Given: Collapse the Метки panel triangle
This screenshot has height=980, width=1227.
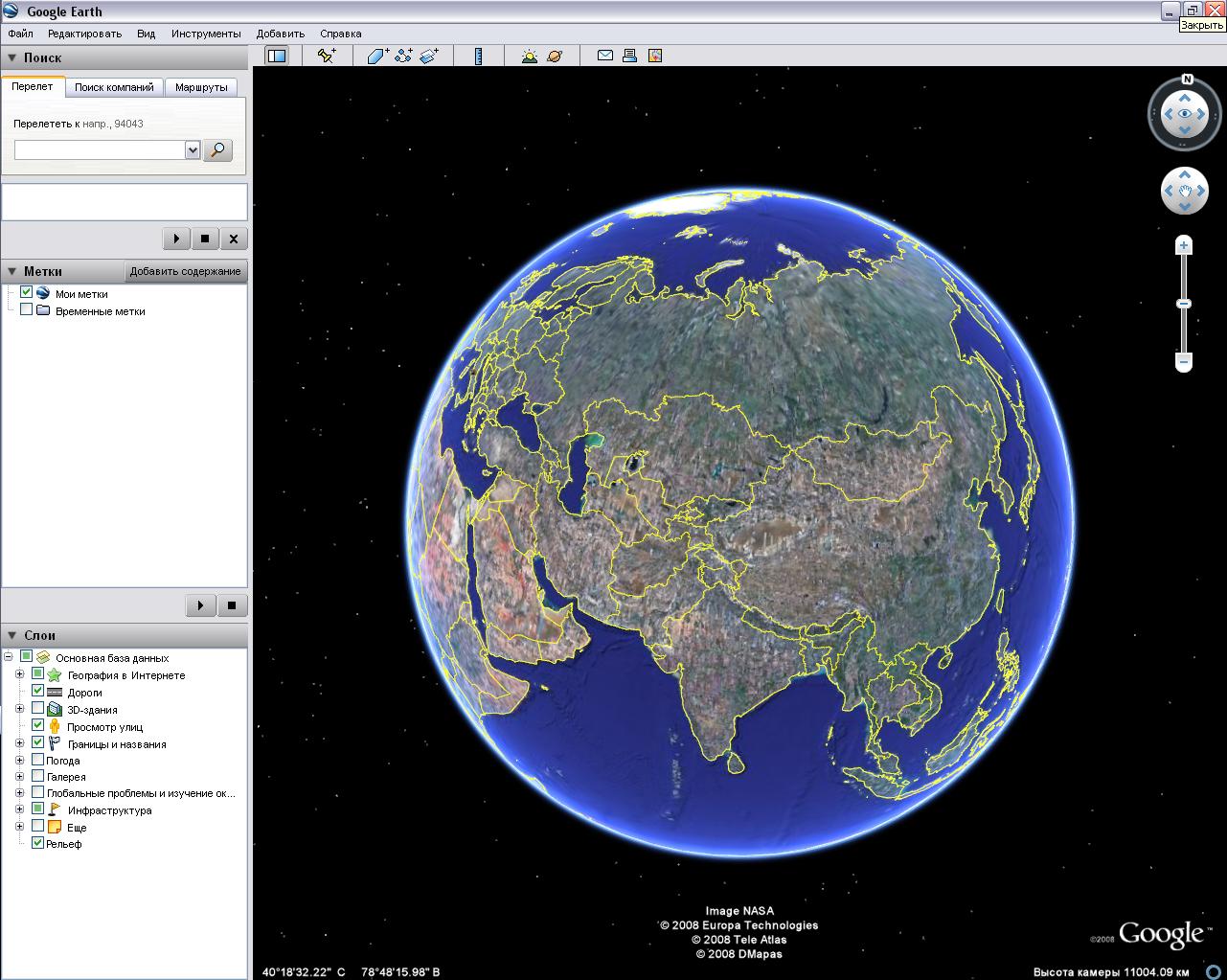Looking at the screenshot, I should (11, 271).
